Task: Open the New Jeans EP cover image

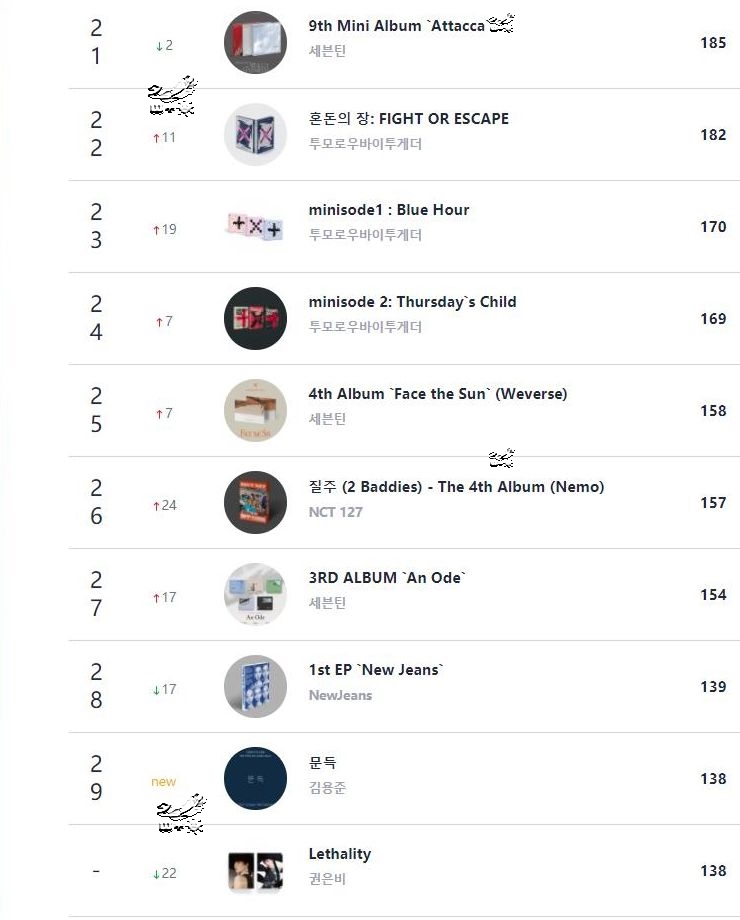Action: point(255,687)
